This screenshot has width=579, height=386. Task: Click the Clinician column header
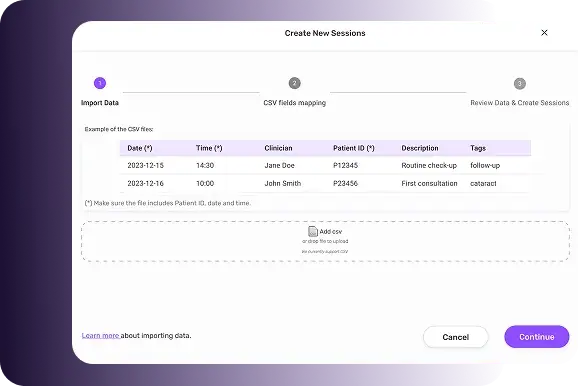[278, 148]
